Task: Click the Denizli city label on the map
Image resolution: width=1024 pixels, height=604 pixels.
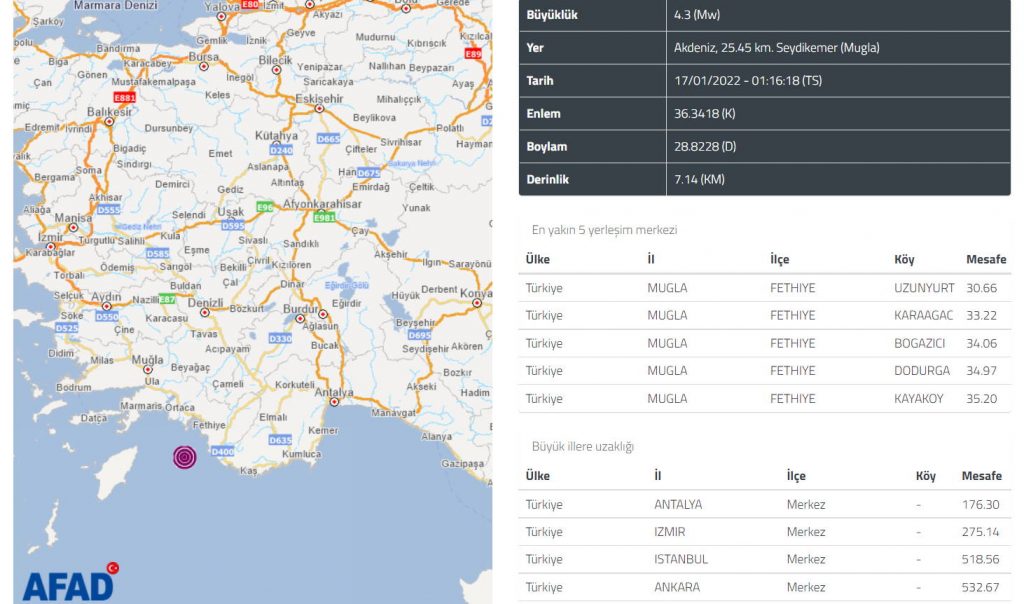Action: pyautogui.click(x=205, y=302)
